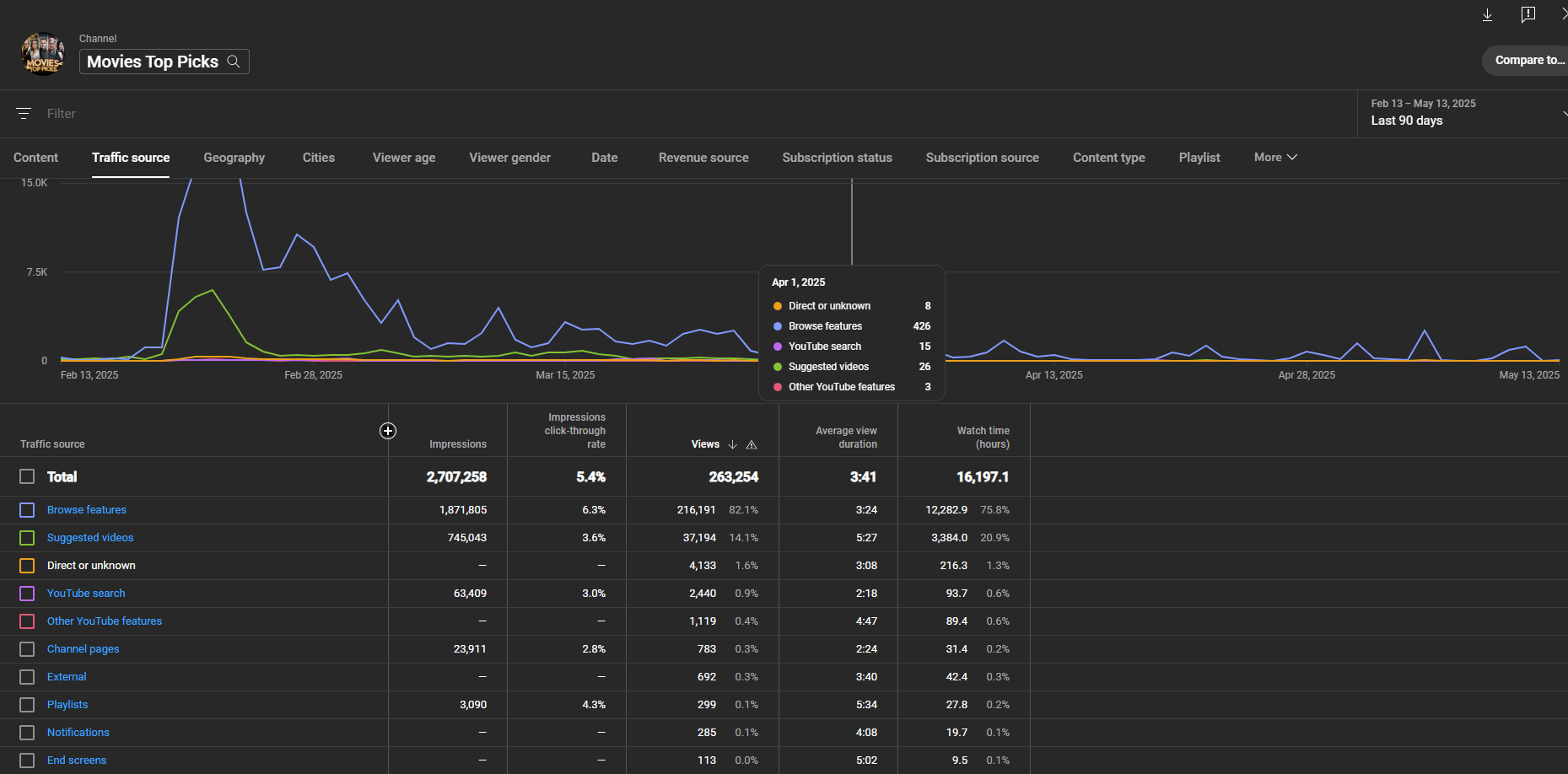Image resolution: width=1568 pixels, height=774 pixels.
Task: Open the End screens traffic link
Action: click(77, 761)
